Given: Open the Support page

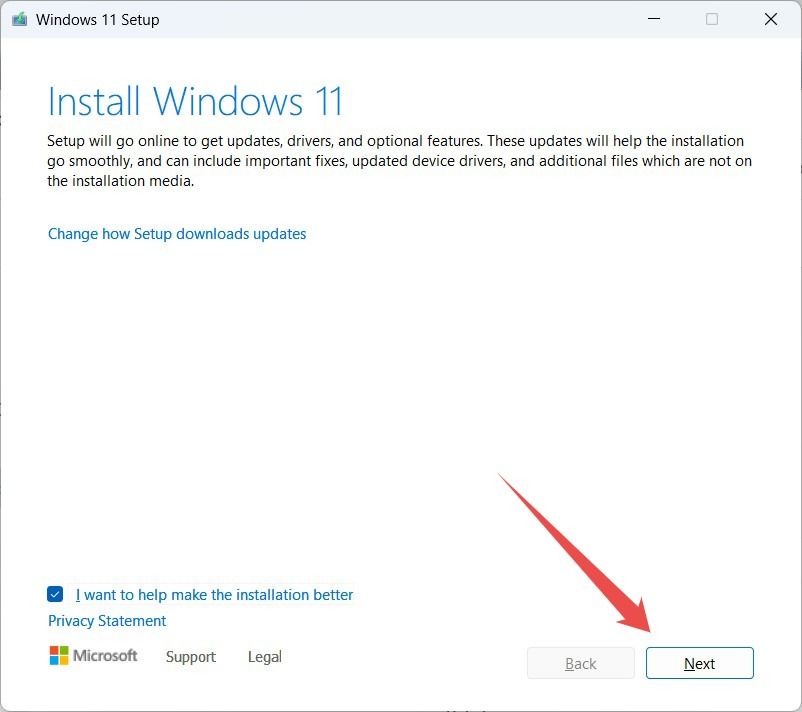Looking at the screenshot, I should click(x=191, y=657).
